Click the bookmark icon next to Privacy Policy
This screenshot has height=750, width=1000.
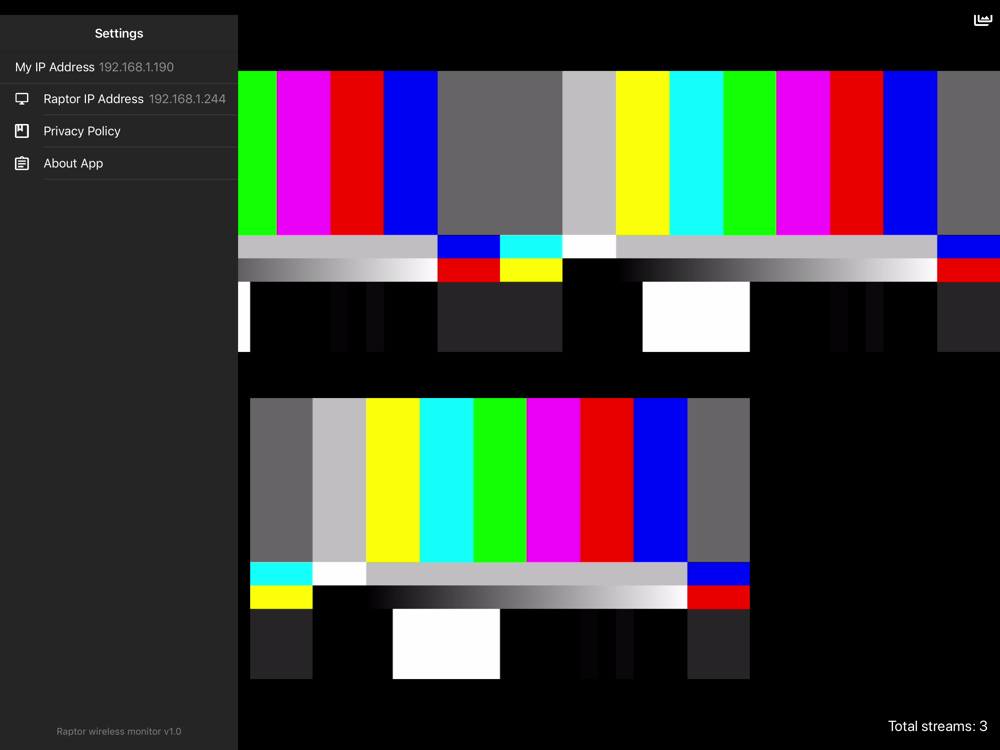(22, 131)
